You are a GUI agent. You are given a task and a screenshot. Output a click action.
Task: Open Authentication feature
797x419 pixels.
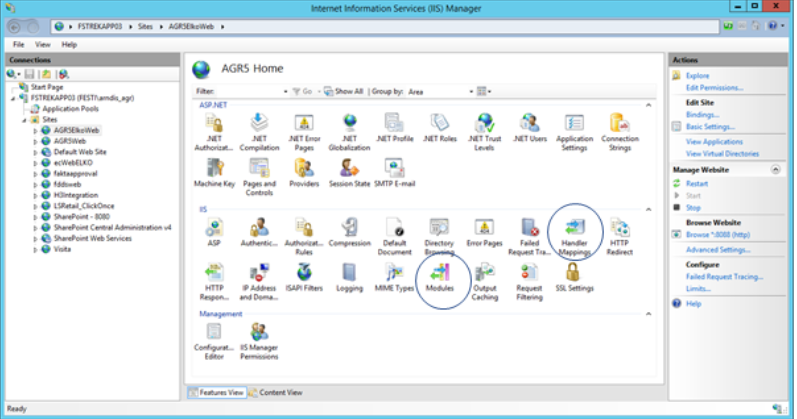[x=259, y=232]
